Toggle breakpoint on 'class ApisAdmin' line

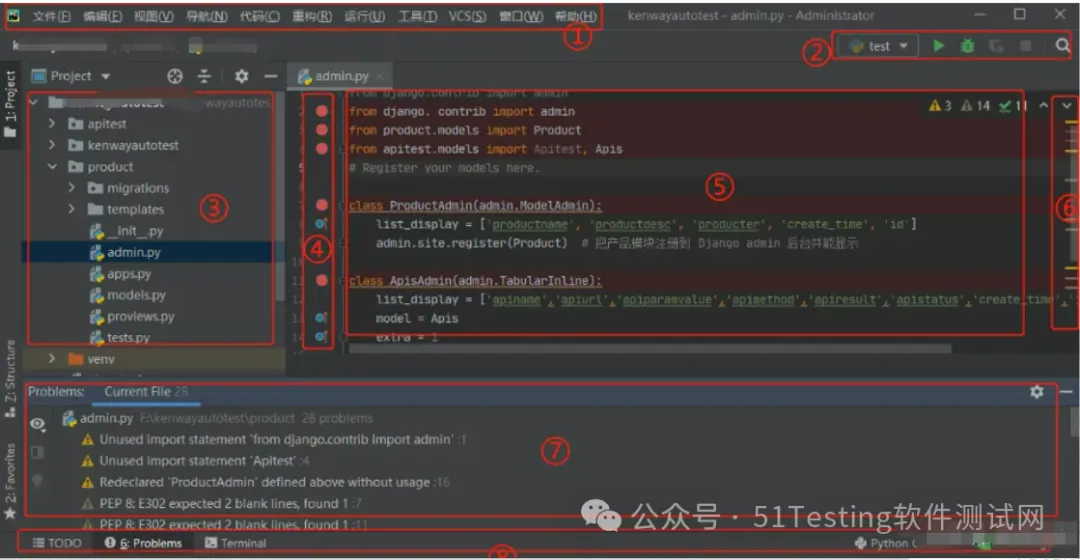pos(322,280)
